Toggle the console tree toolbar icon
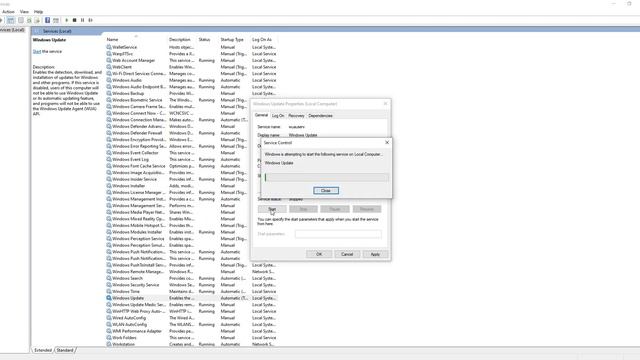Image resolution: width=640 pixels, height=360 pixels. tap(11, 20)
